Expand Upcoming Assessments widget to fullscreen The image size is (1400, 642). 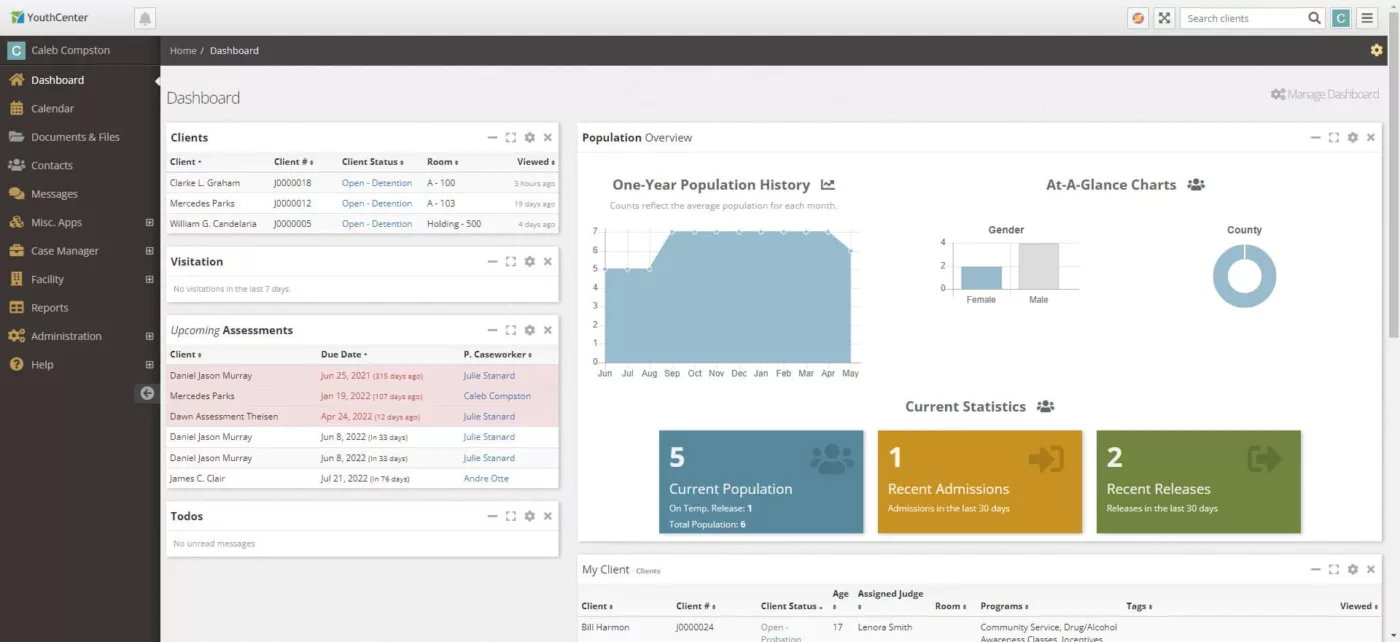[x=511, y=330]
